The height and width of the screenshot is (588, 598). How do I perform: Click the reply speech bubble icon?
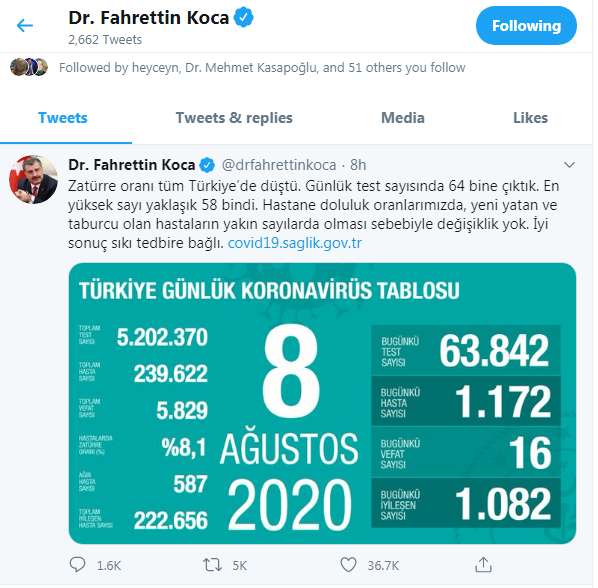[x=77, y=564]
